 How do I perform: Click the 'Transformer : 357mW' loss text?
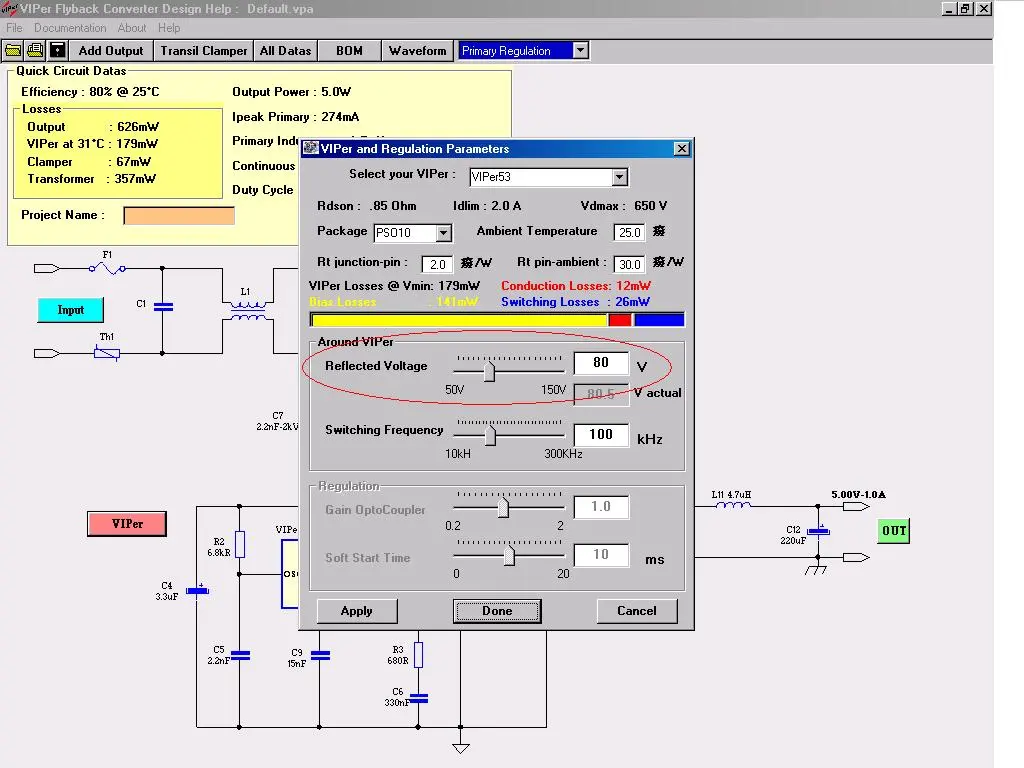[x=91, y=179]
